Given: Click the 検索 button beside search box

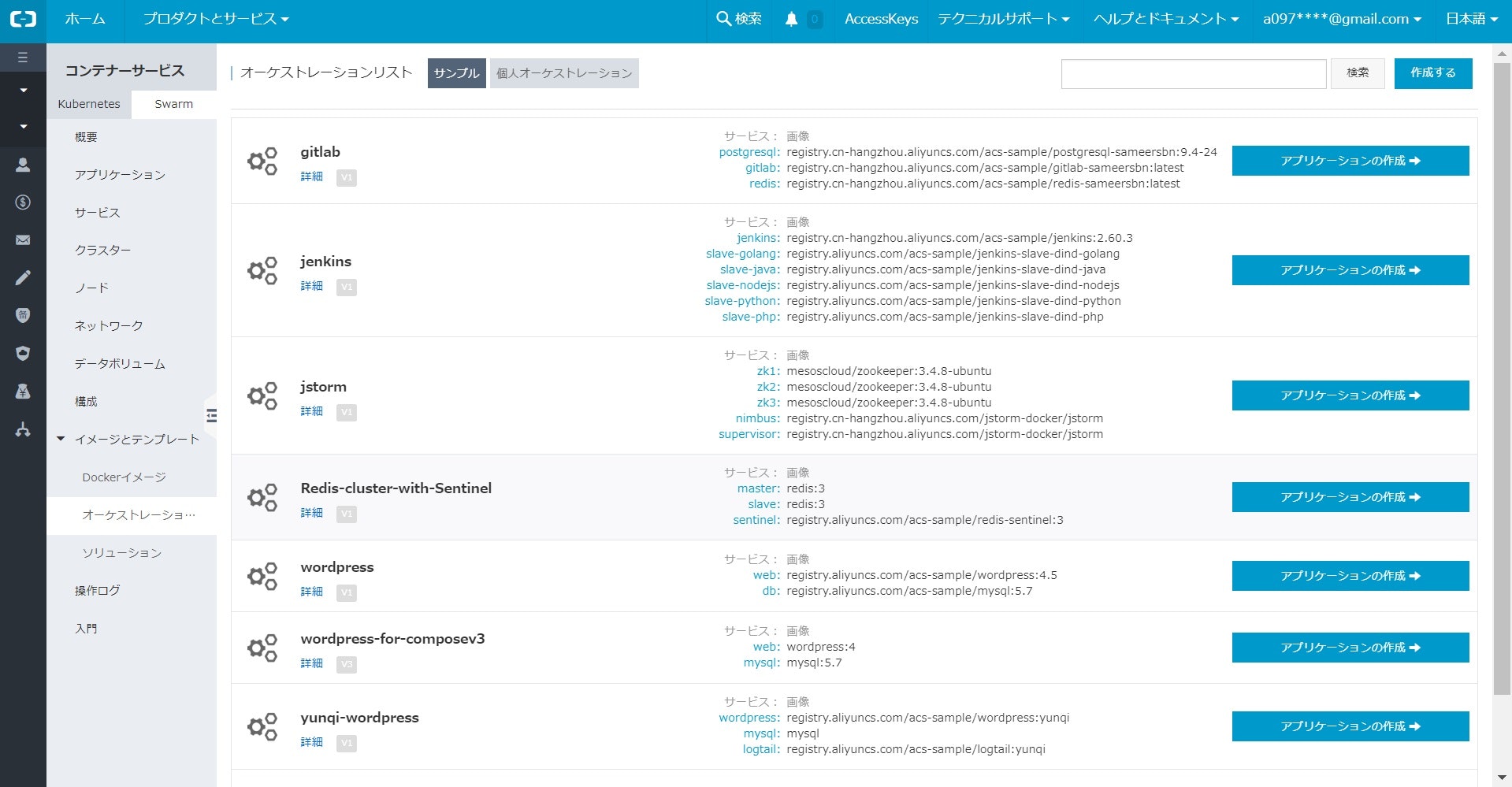Looking at the screenshot, I should pyautogui.click(x=1358, y=73).
